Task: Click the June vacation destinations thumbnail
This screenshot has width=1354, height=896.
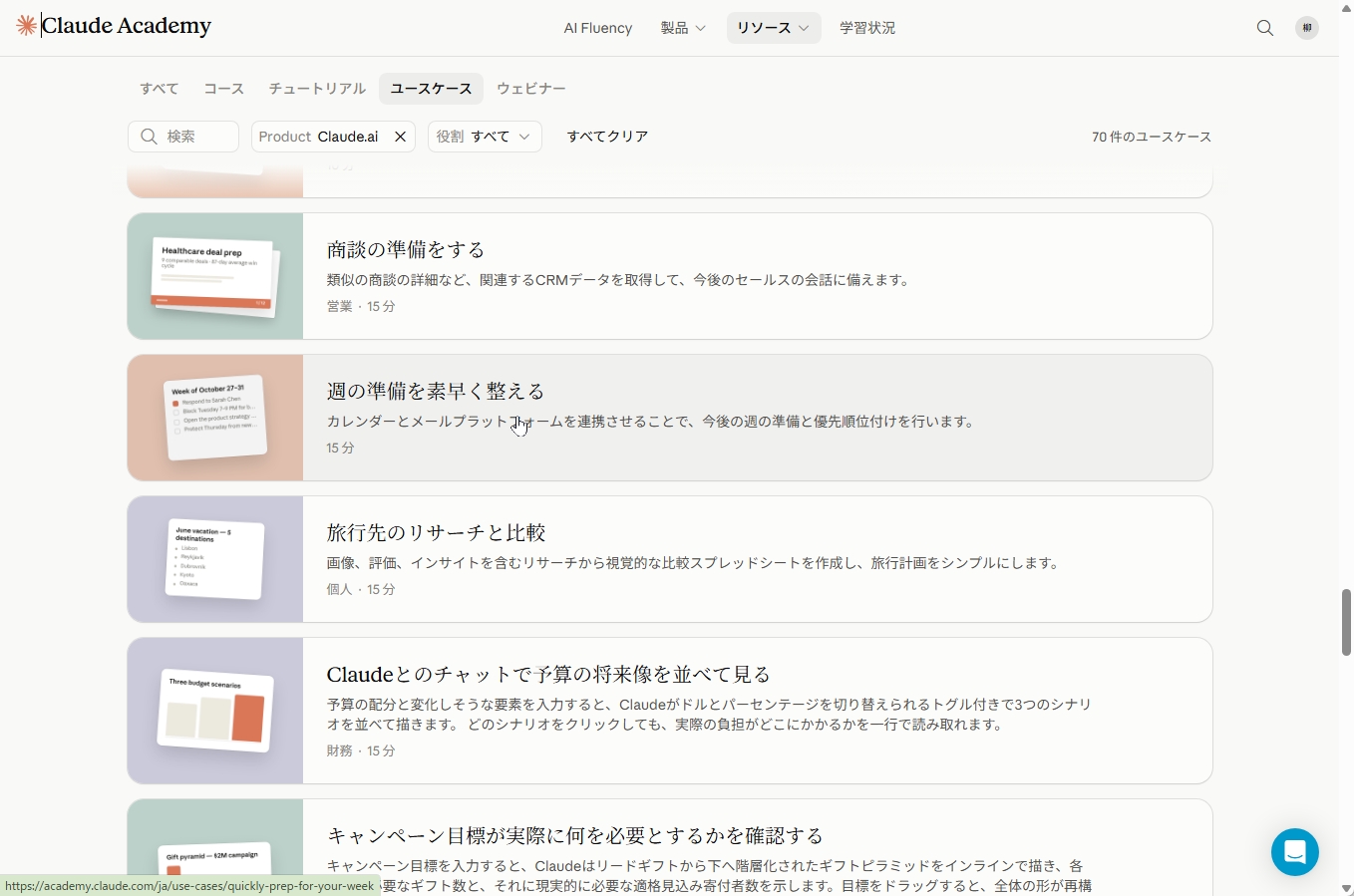Action: tap(215, 559)
